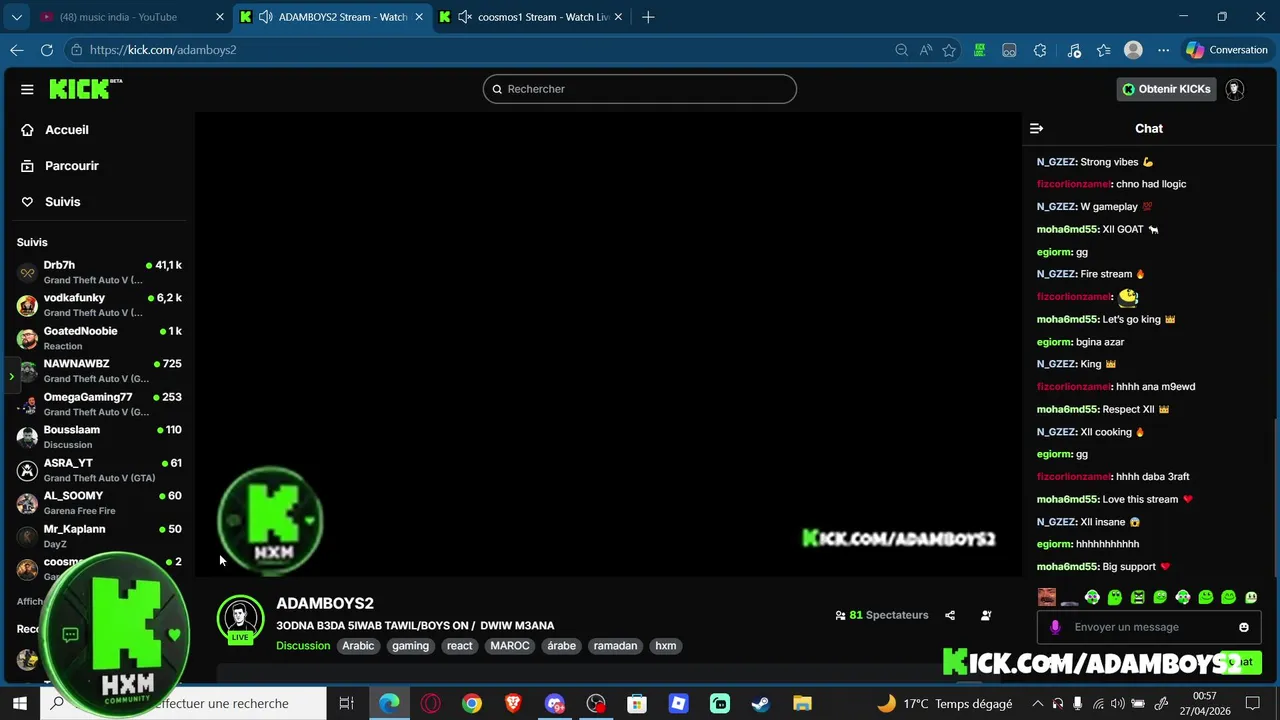
Task: Click the gaming tag
Action: coord(410,646)
